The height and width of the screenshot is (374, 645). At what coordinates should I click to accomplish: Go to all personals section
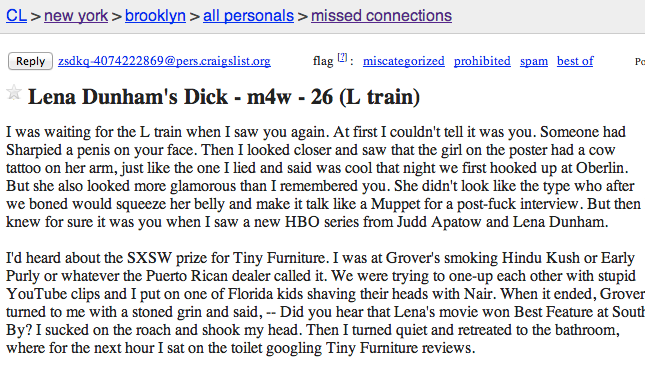point(248,16)
